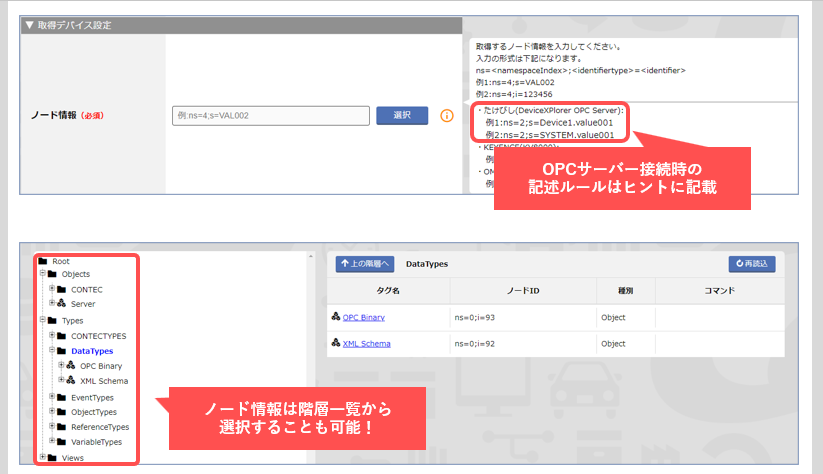This screenshot has width=823, height=474.
Task: Click the CONTEC folder icon
Action: click(62, 289)
